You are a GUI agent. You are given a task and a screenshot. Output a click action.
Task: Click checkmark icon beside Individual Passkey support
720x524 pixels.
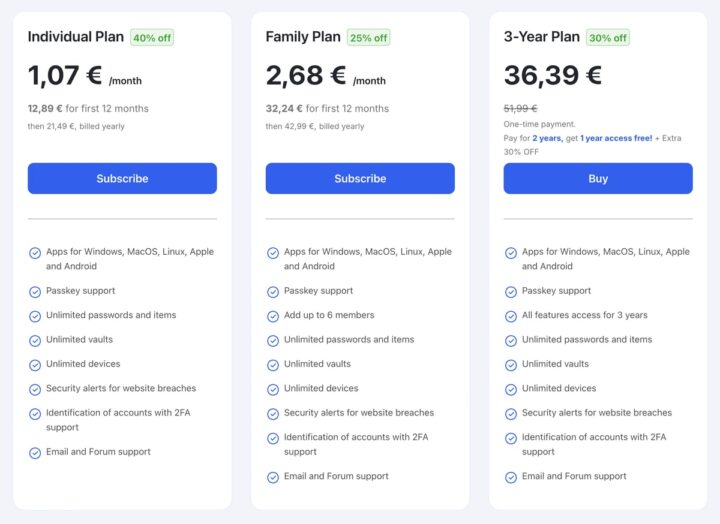click(x=35, y=291)
